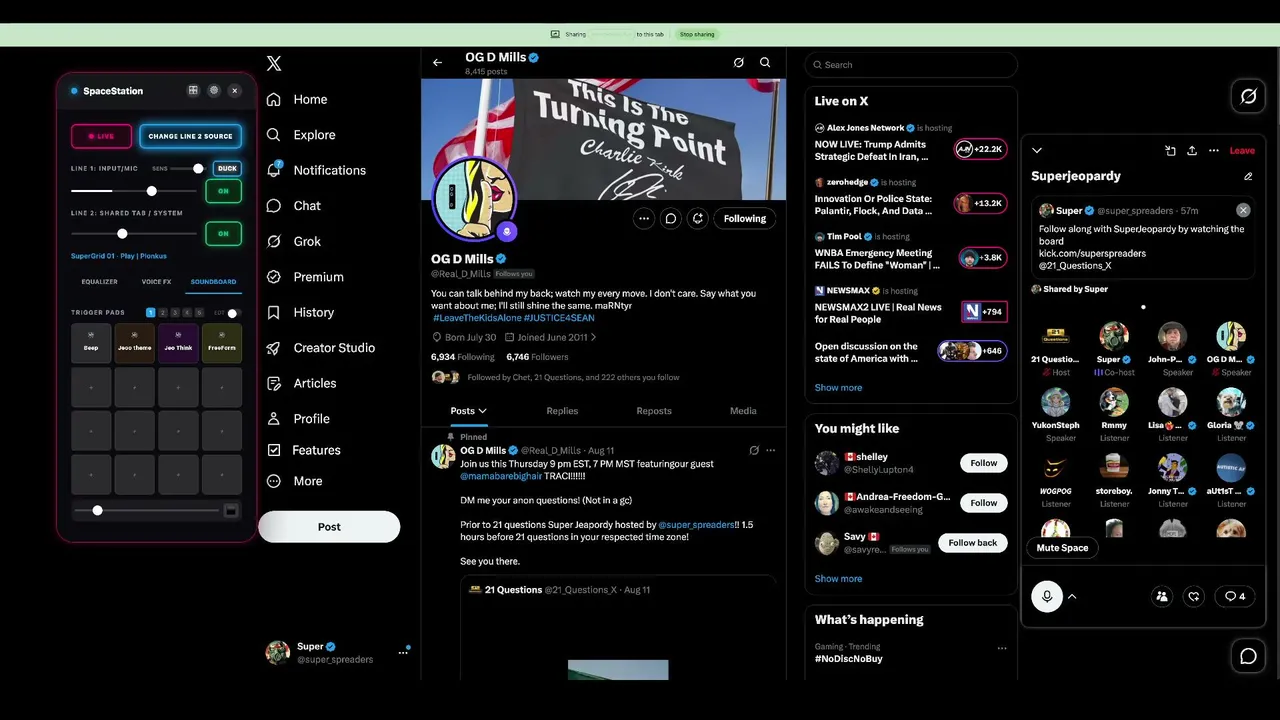1280x720 pixels.
Task: Toggle Line 2 Shared Tab ON button
Action: coord(223,234)
